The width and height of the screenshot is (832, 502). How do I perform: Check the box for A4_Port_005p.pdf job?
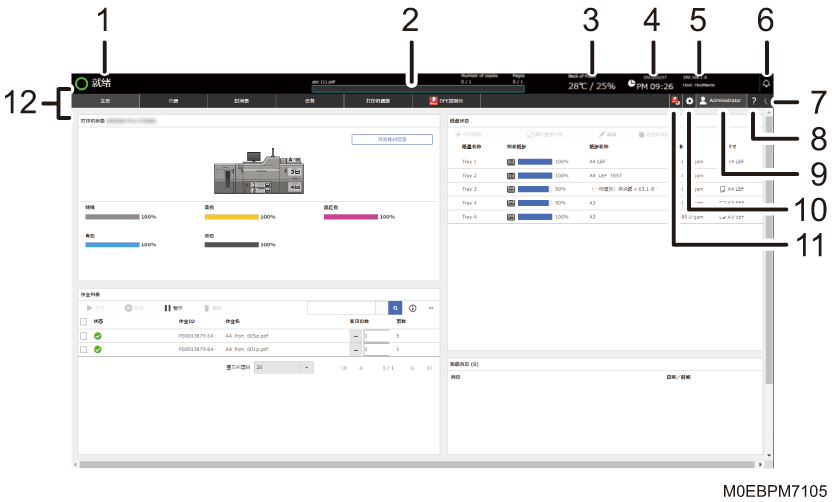(83, 336)
